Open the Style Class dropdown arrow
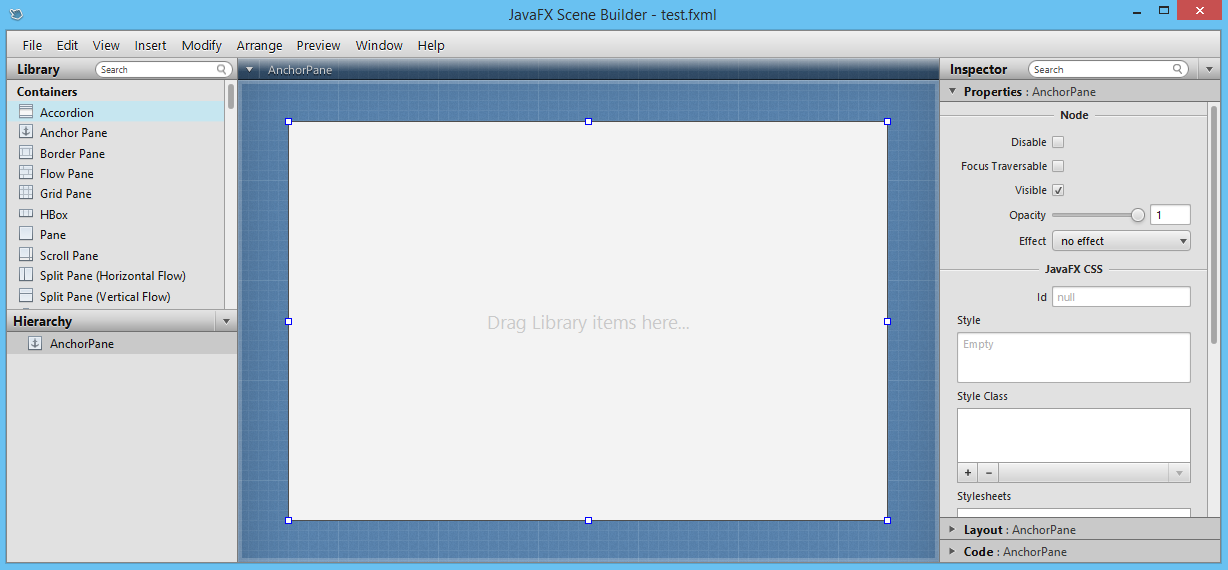This screenshot has width=1228, height=570. [x=1179, y=473]
